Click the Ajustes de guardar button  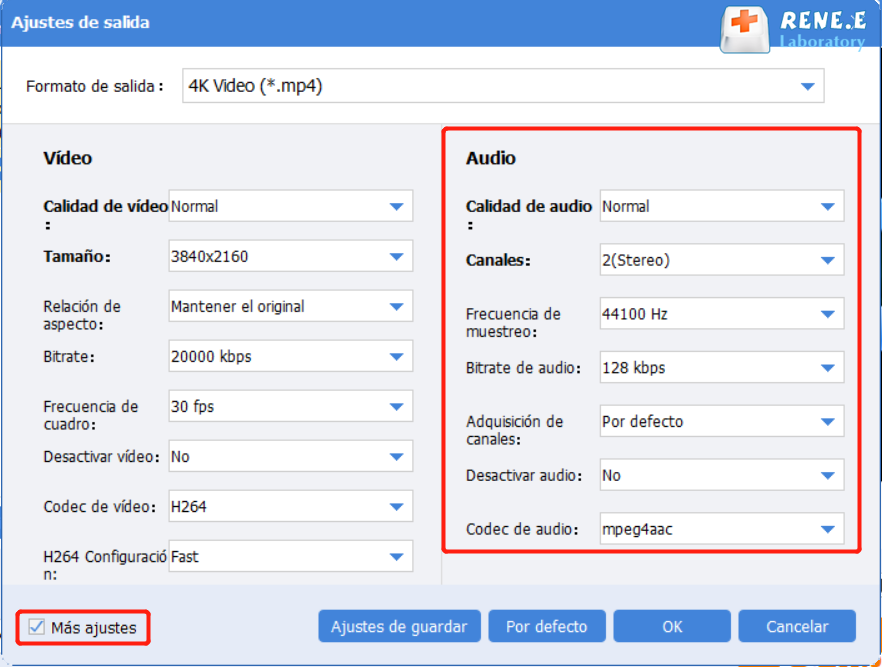click(399, 627)
